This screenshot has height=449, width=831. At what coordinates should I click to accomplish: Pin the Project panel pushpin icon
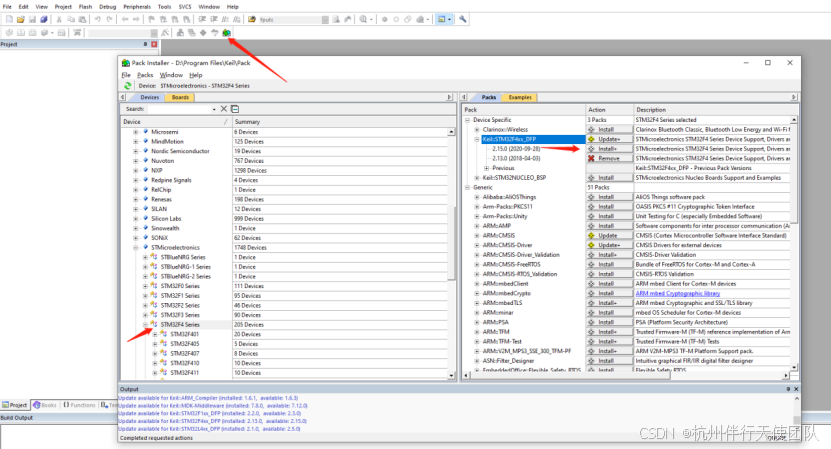(x=145, y=45)
